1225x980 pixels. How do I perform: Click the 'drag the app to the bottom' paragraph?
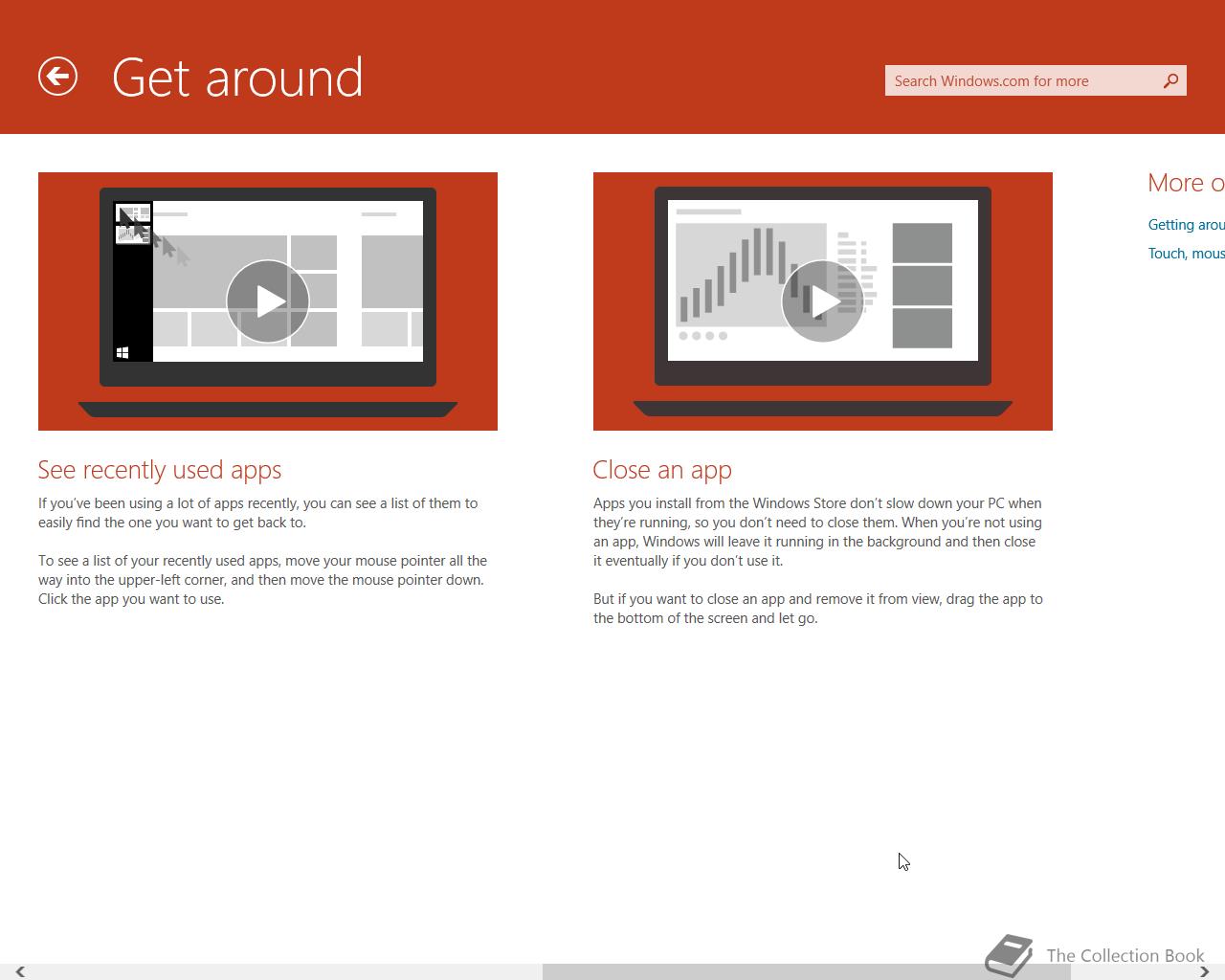click(x=818, y=609)
